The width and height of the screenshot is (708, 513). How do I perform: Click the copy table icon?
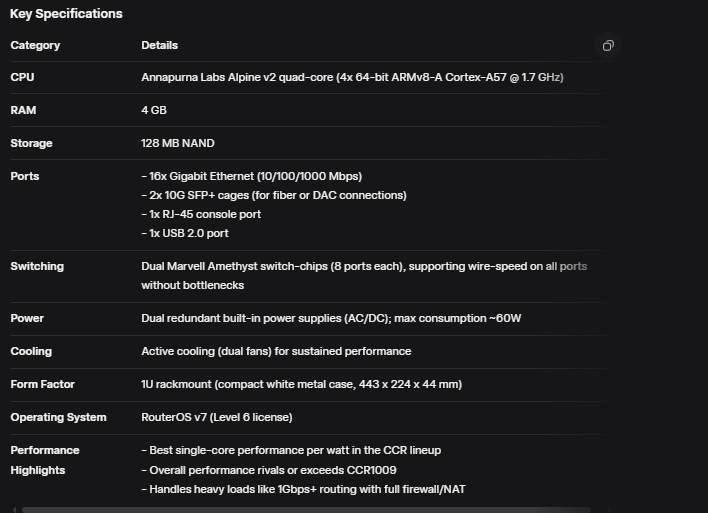click(x=608, y=46)
